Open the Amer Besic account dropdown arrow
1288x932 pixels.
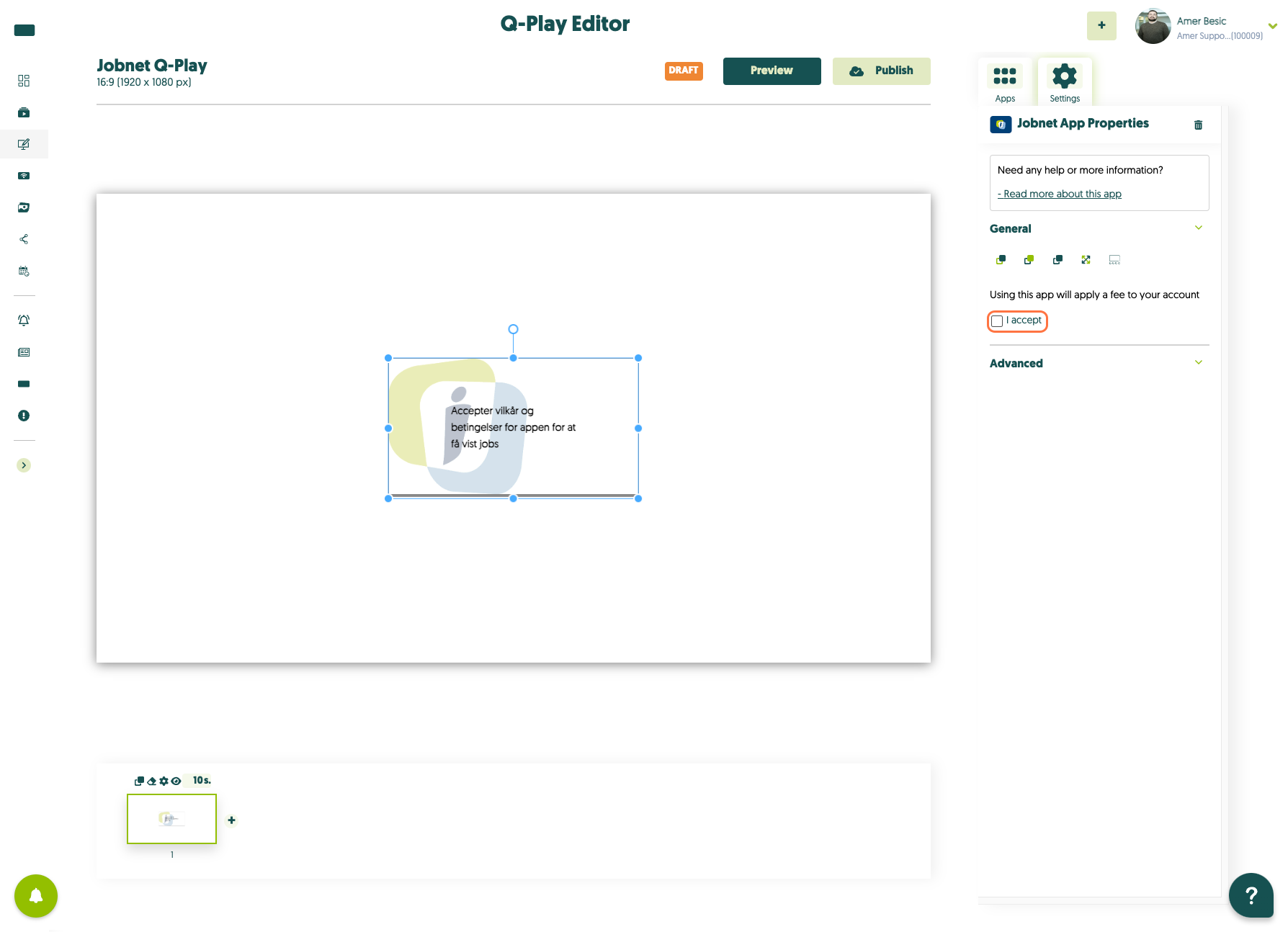coord(1273,26)
